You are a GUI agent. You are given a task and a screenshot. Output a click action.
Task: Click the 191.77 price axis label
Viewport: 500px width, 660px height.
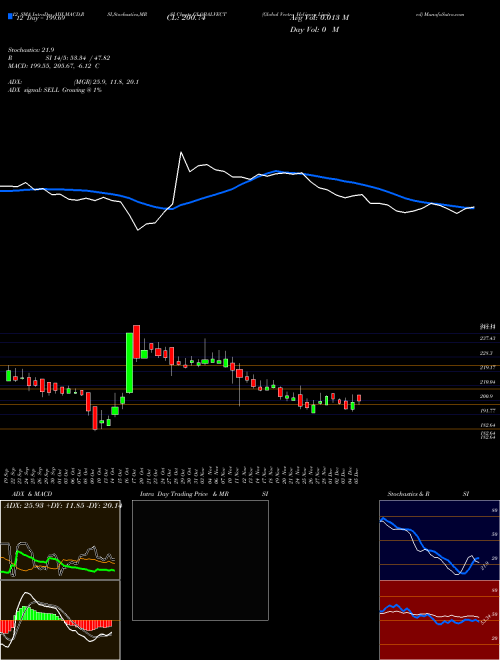tap(487, 410)
